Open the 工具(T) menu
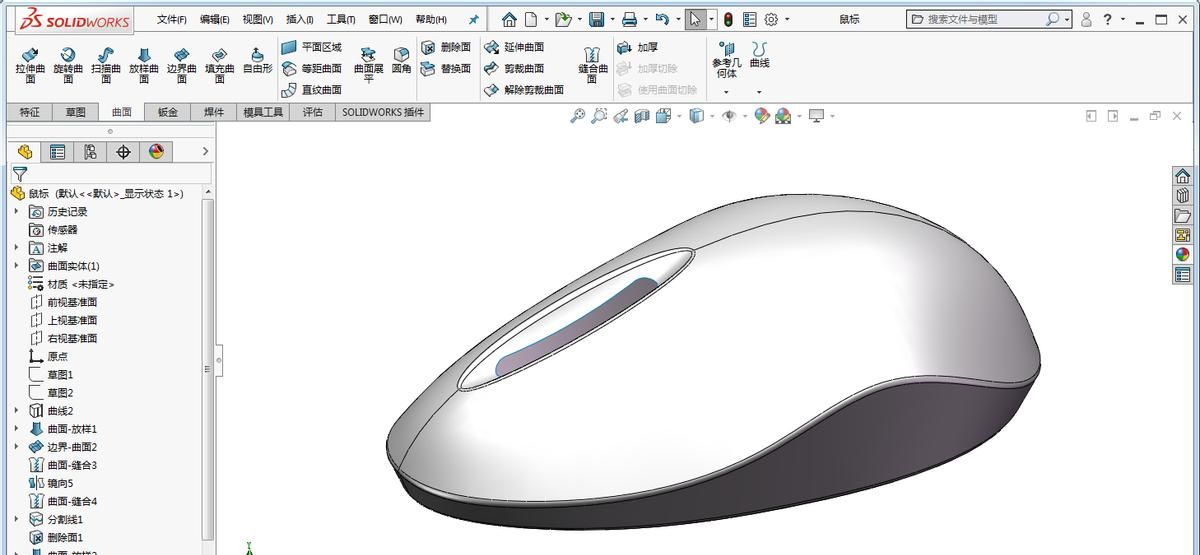The height and width of the screenshot is (555, 1200). pos(341,19)
